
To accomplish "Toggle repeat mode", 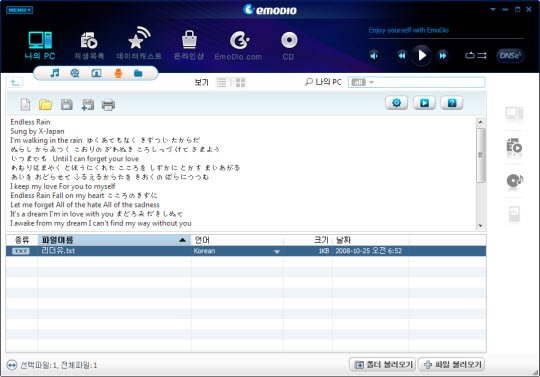I will [470, 55].
